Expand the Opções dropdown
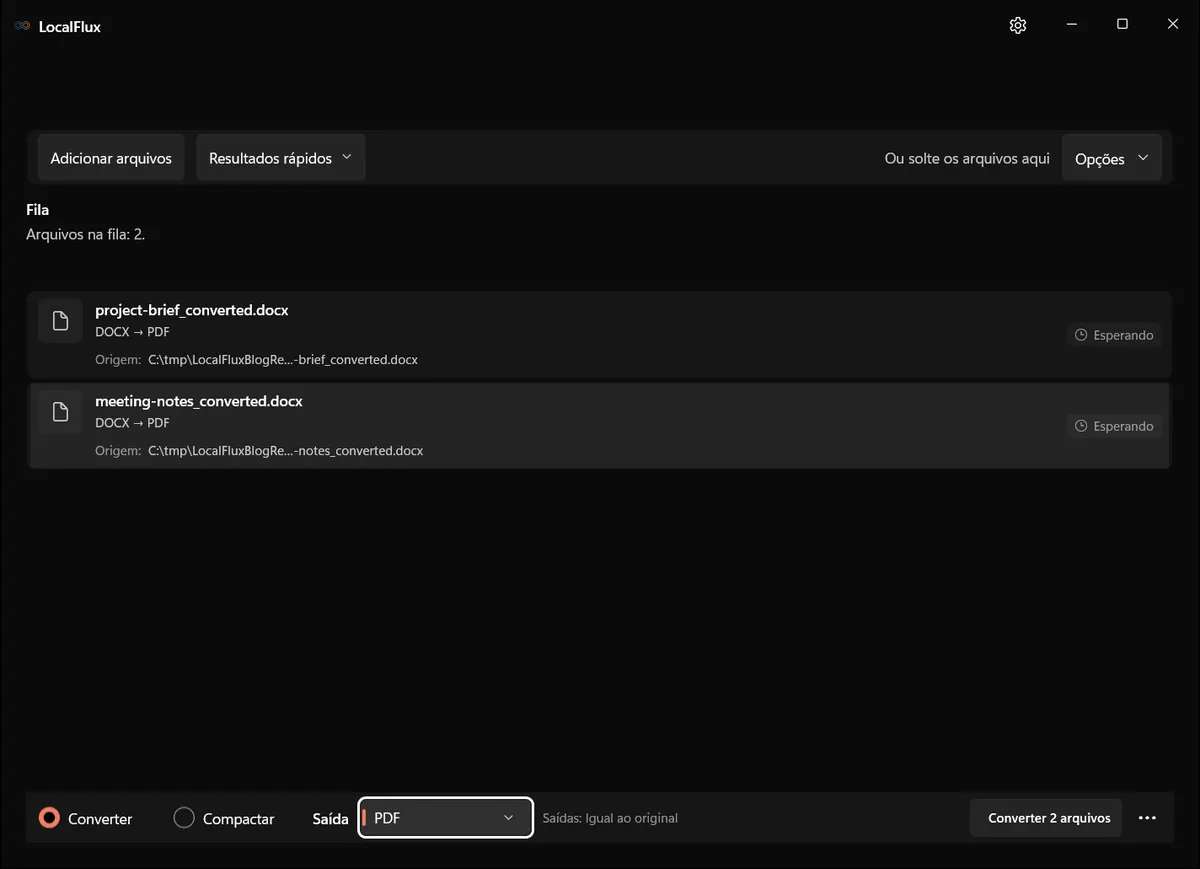This screenshot has width=1200, height=869. tap(1111, 158)
